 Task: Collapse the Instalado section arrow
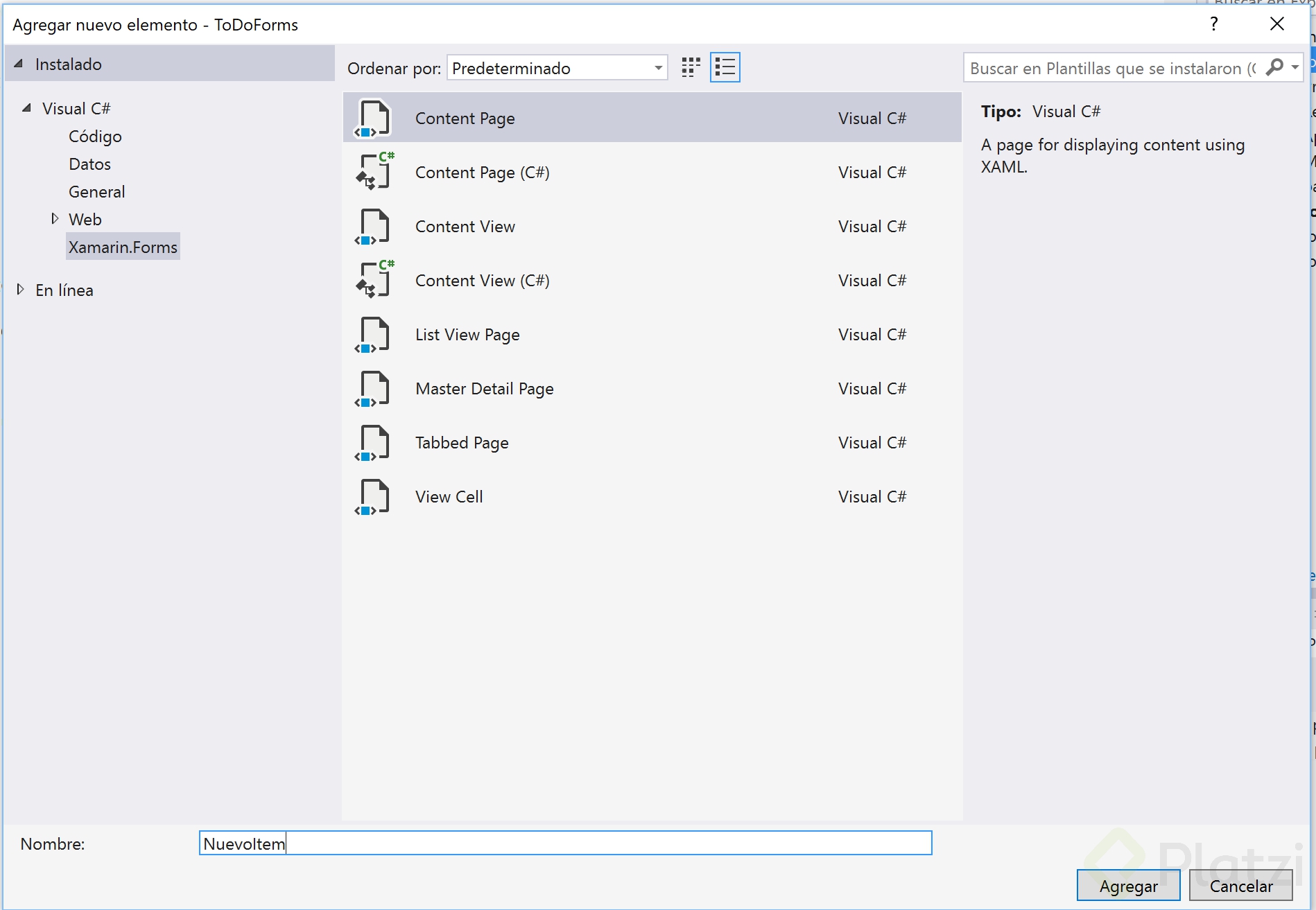(19, 64)
